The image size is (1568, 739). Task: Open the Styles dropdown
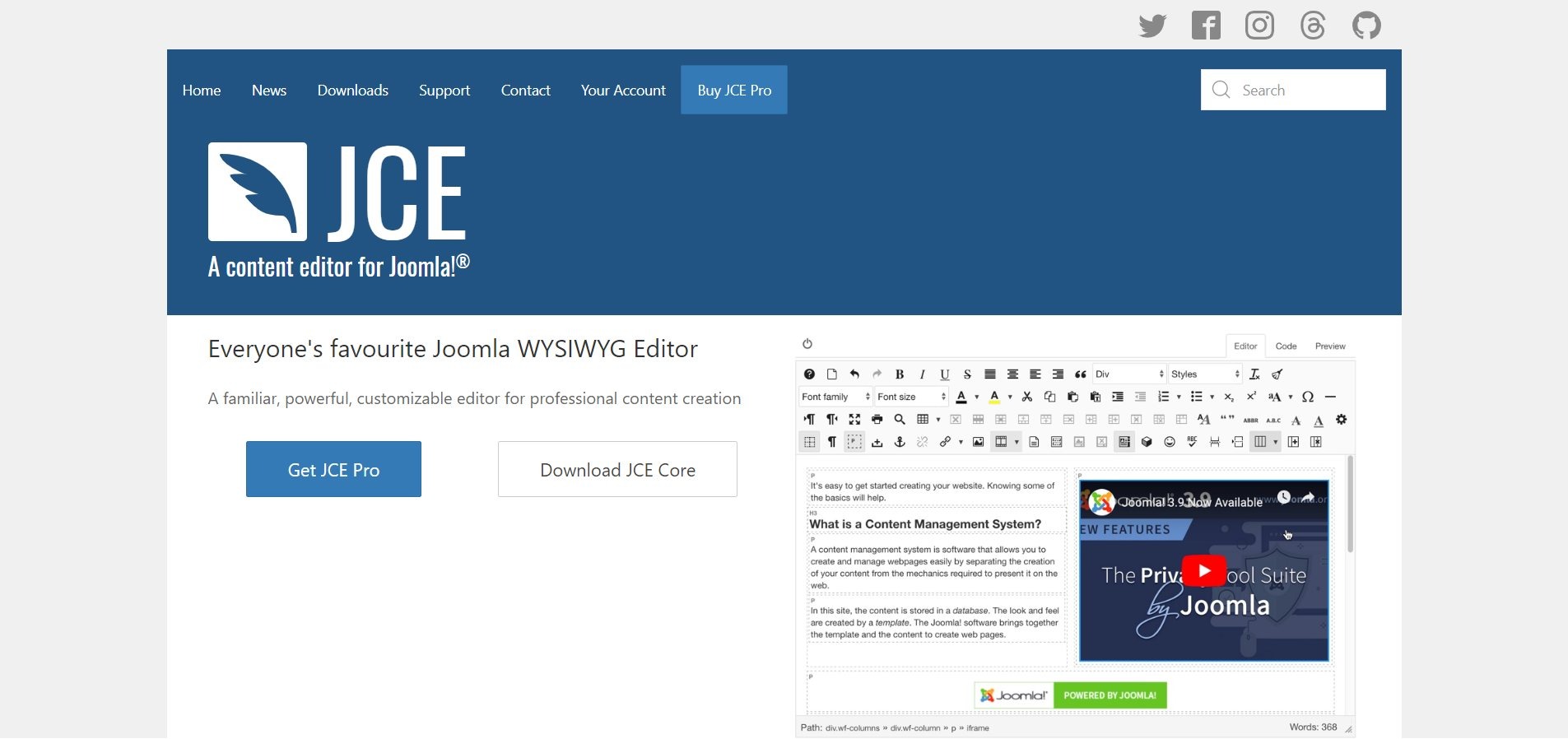click(1204, 374)
